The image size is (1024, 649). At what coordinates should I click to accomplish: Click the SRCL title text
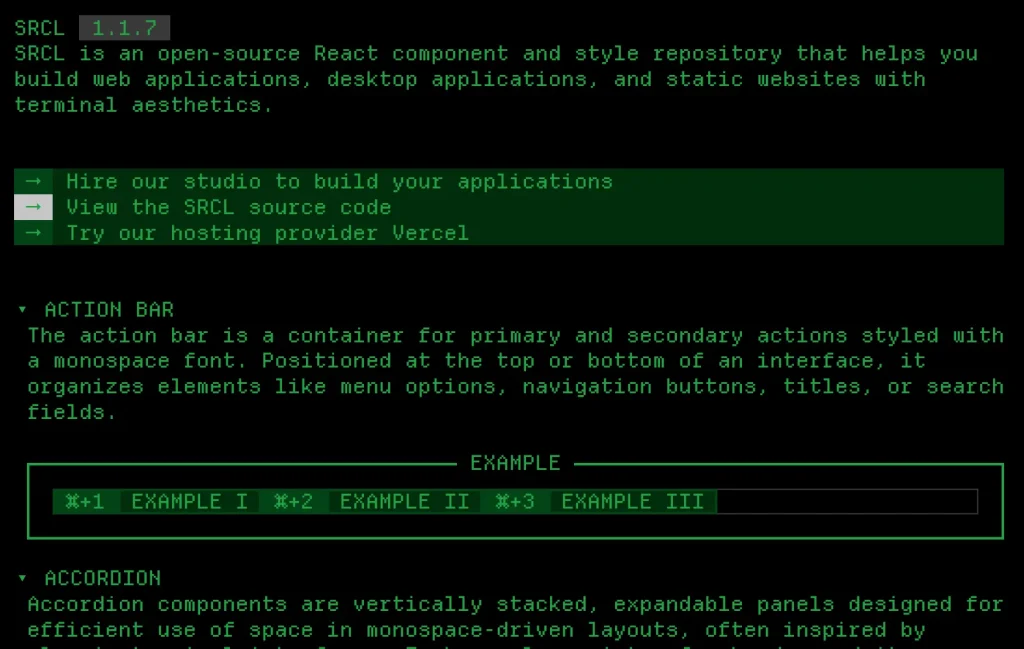tap(40, 28)
